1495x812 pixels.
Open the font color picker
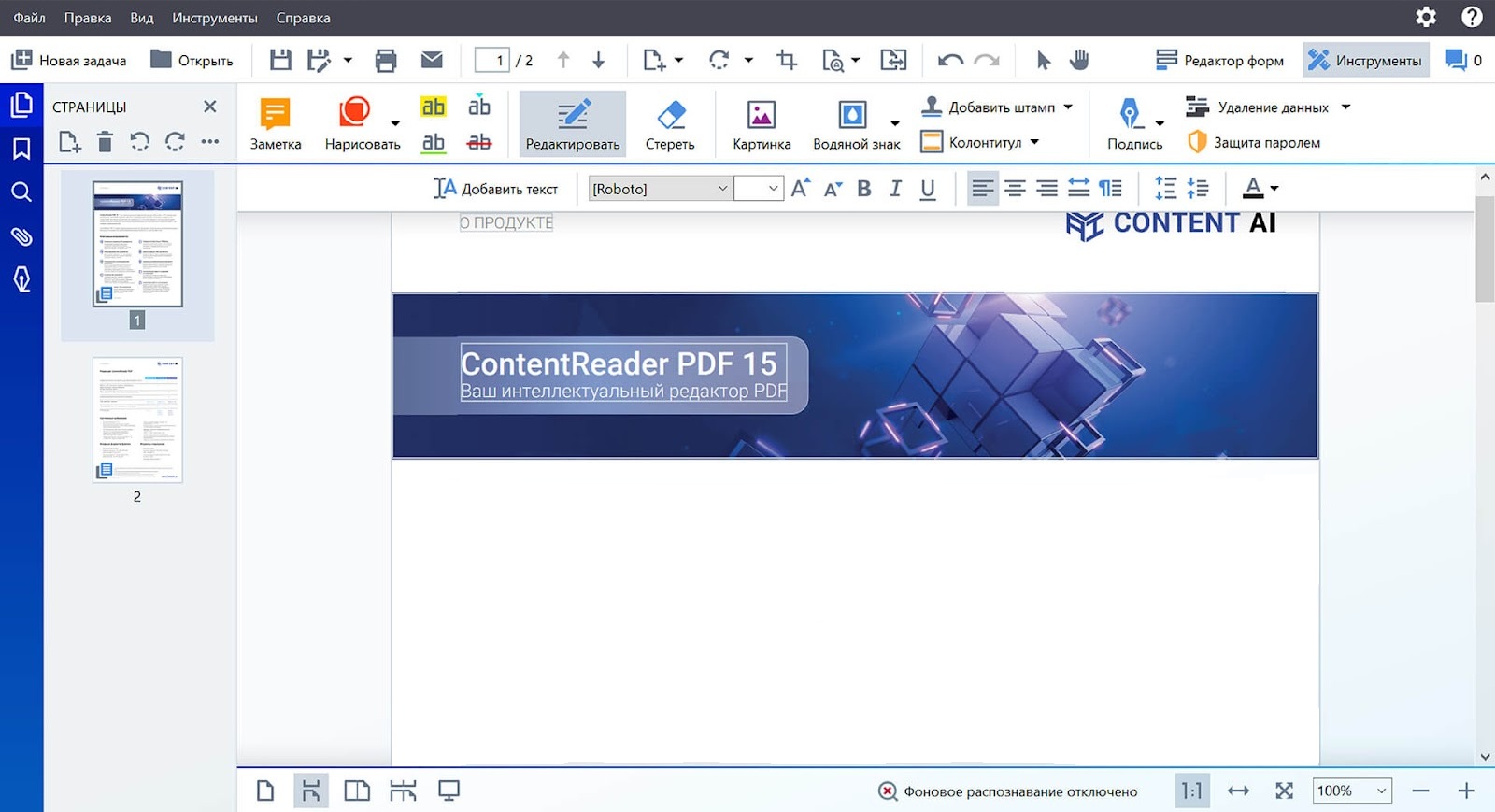[x=1260, y=189]
